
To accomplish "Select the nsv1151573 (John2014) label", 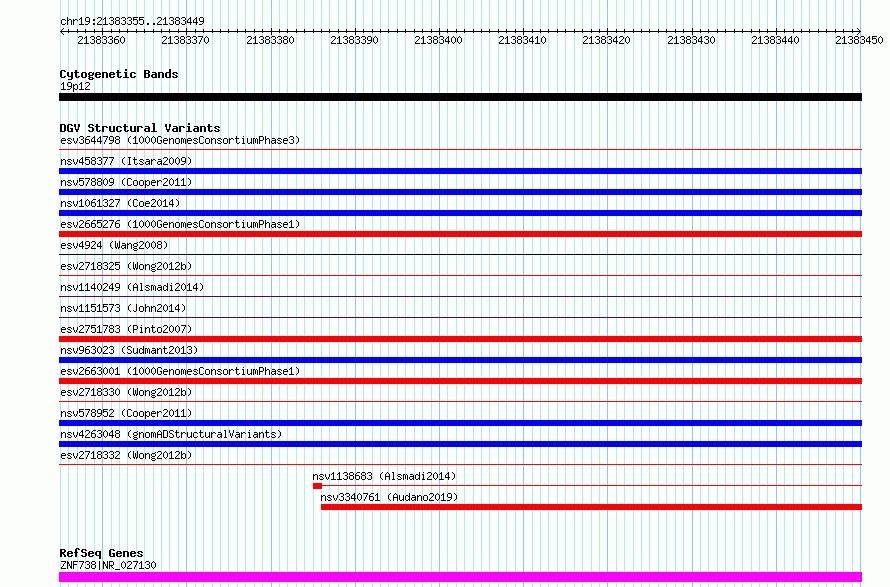I will coord(123,308).
